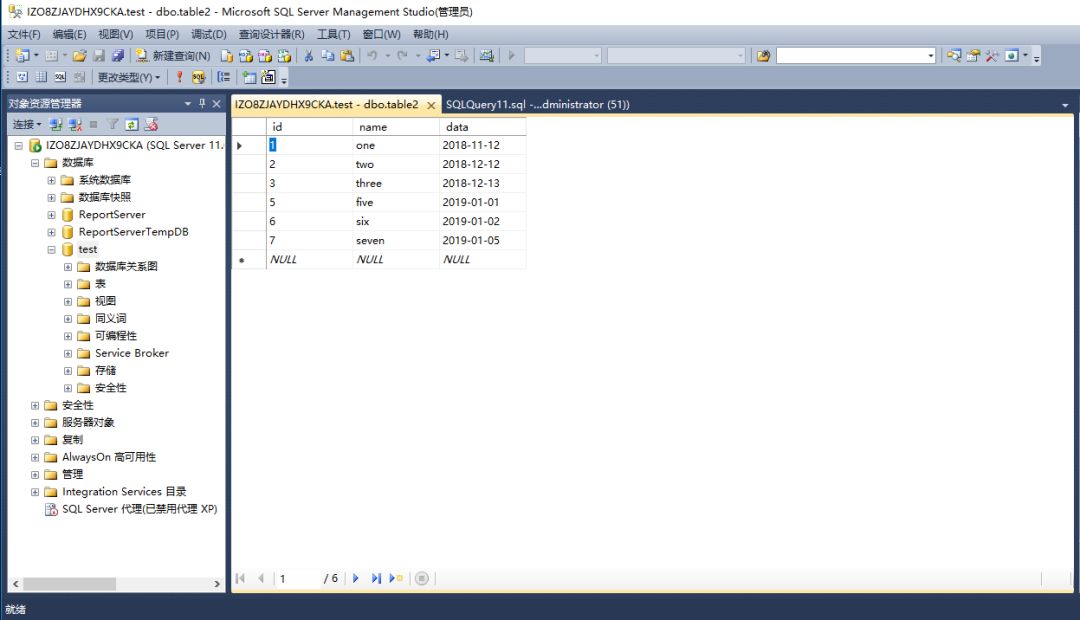
Task: Switch to the SQLQuery11.sql tab
Action: (537, 105)
